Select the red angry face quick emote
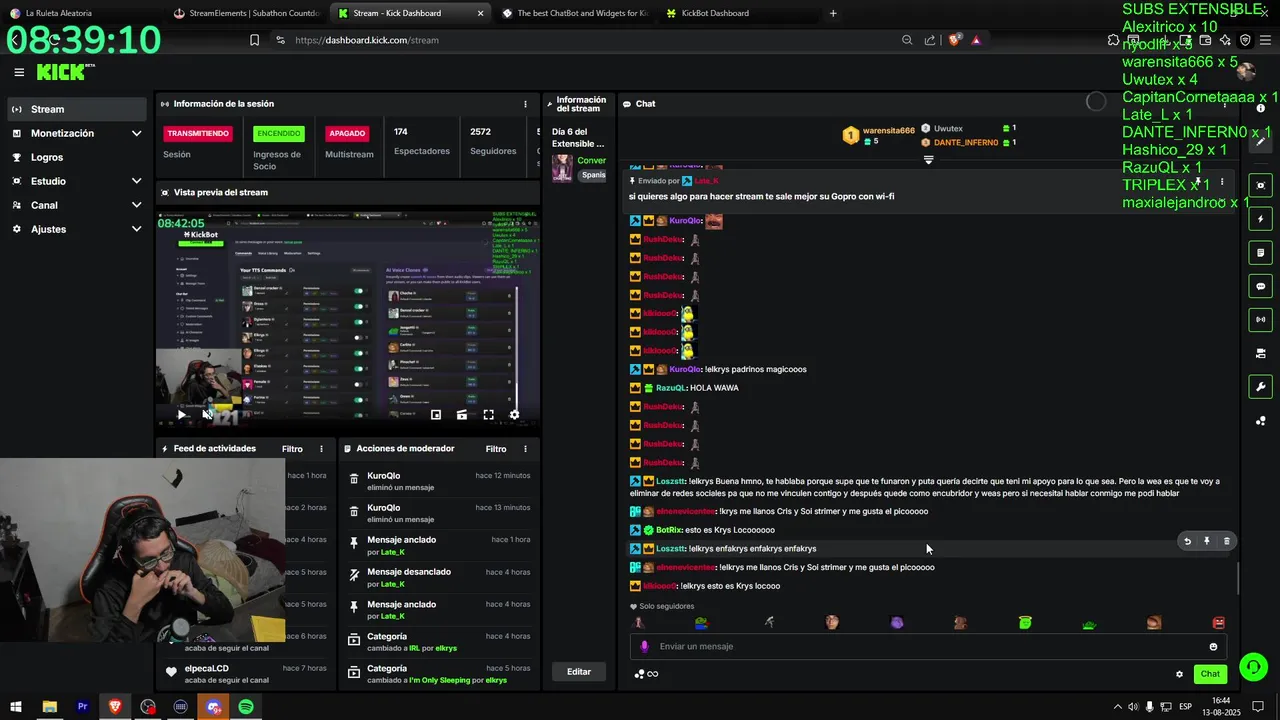The width and height of the screenshot is (1280, 720). (1218, 622)
